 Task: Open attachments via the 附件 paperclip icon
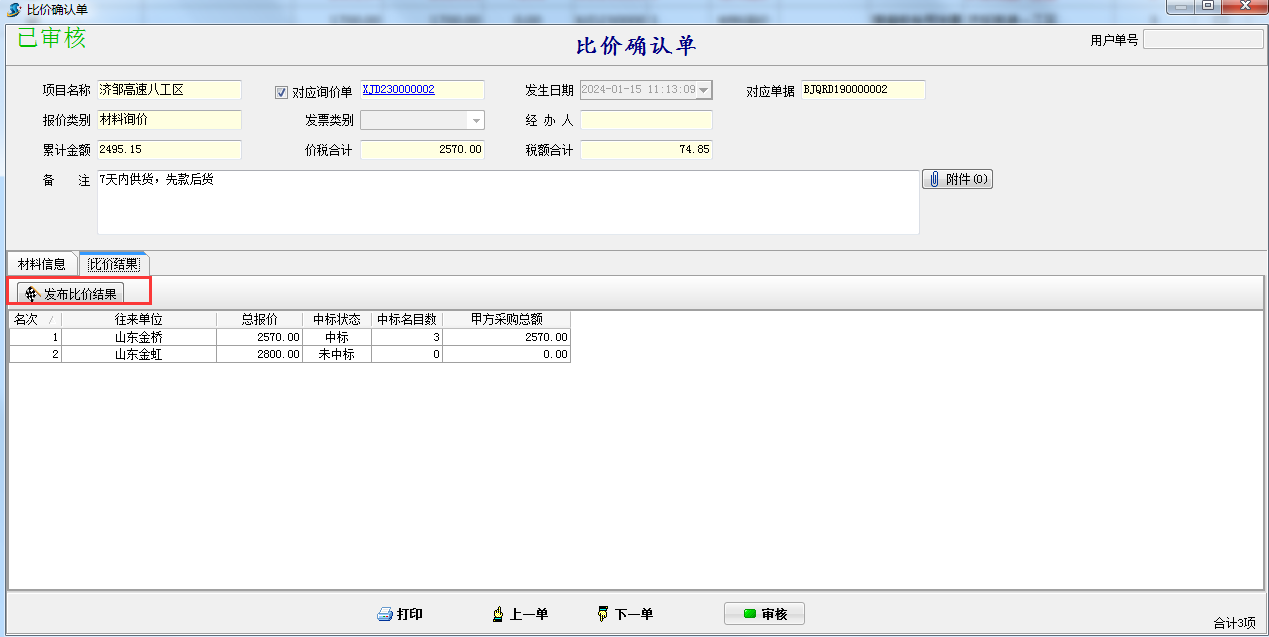(x=934, y=180)
